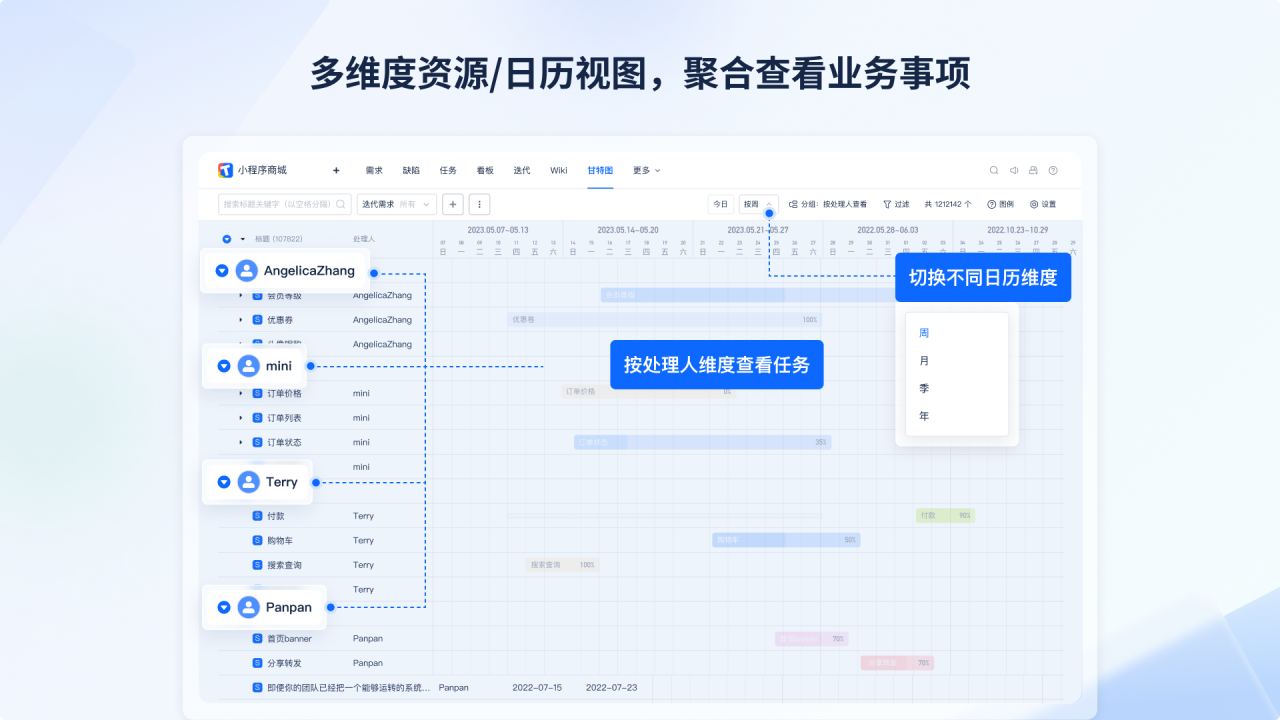Collapse the AngelicaZhang group
This screenshot has width=1280, height=720.
tap(222, 271)
